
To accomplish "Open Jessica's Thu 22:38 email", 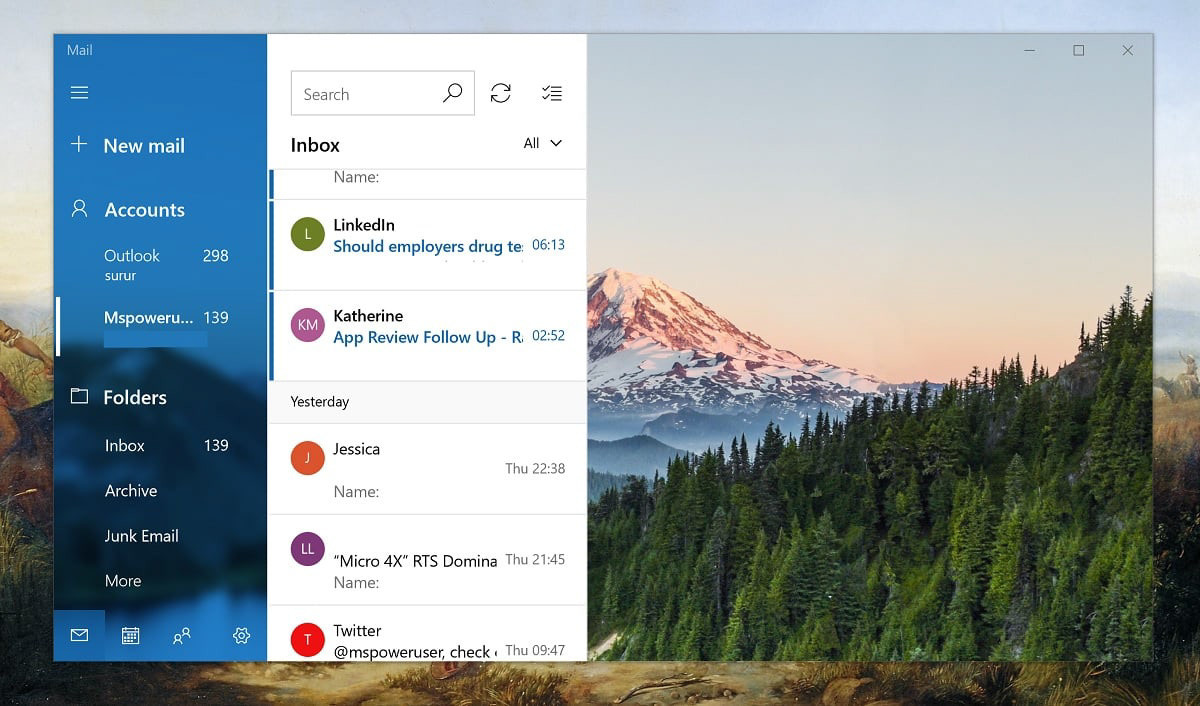I will click(428, 469).
